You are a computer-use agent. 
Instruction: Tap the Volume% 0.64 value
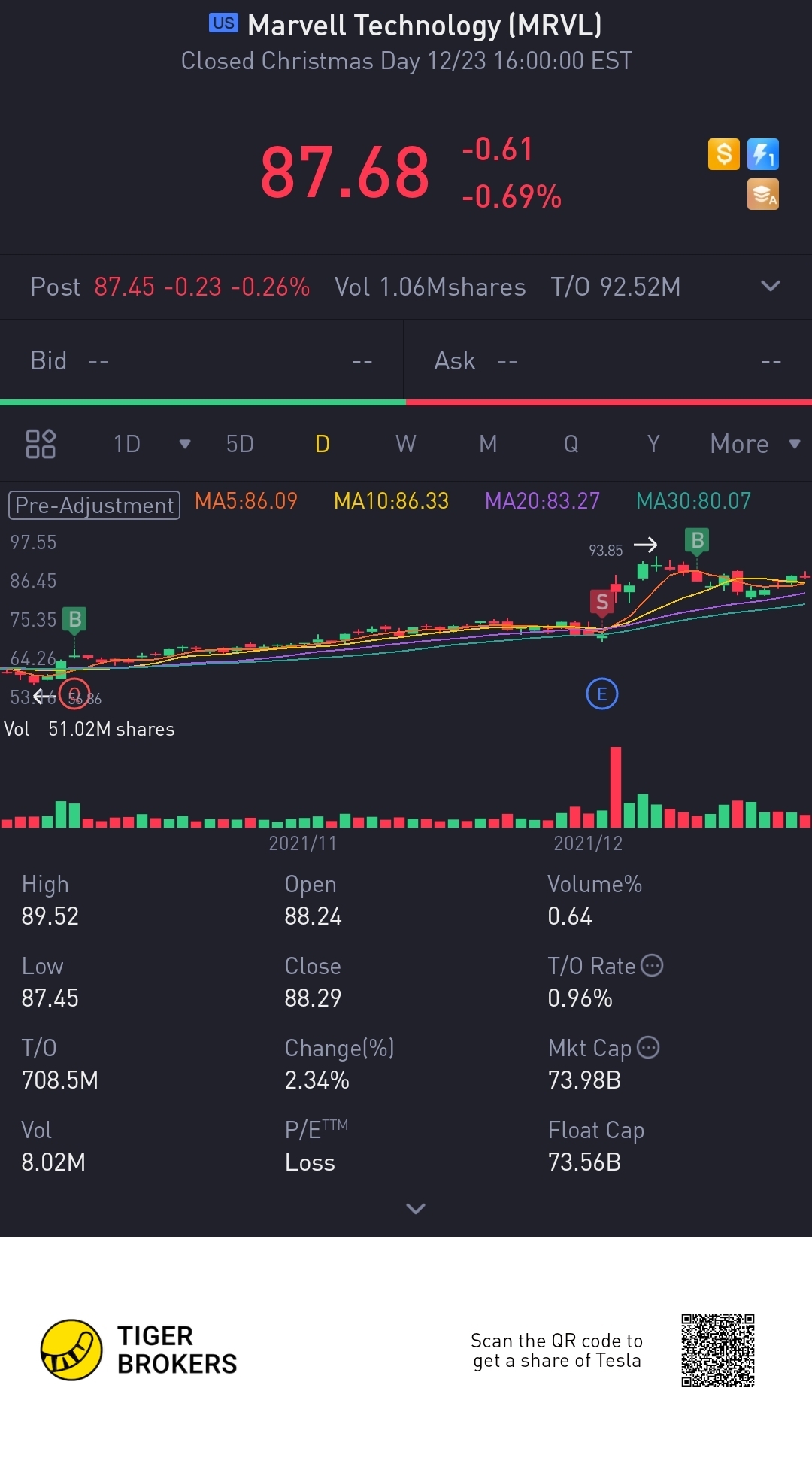(x=570, y=916)
